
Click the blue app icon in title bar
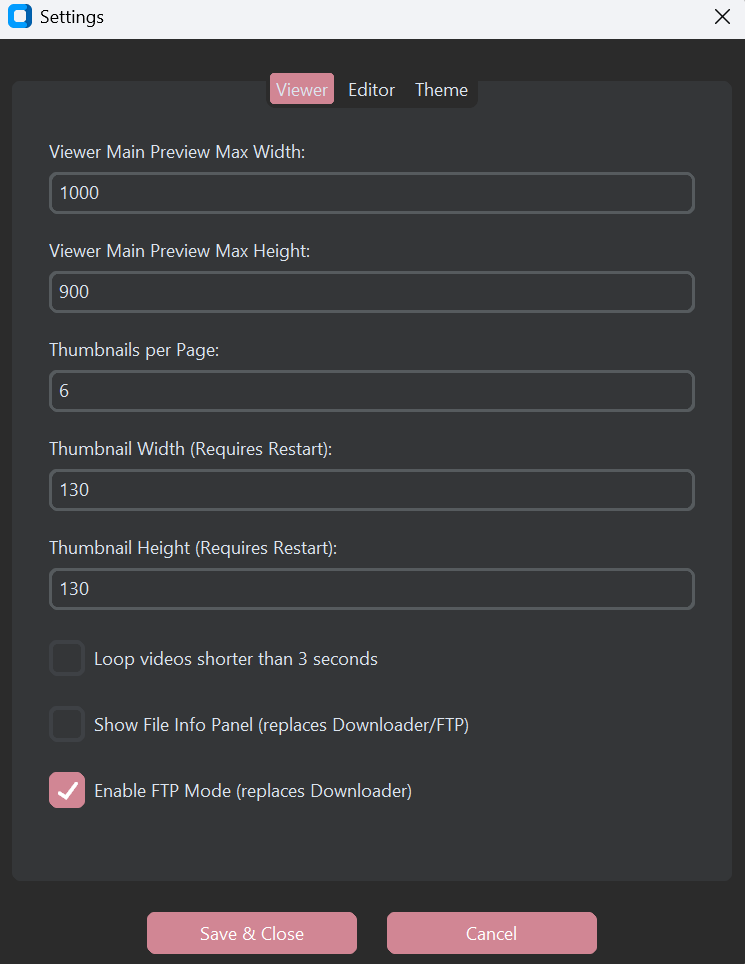20,16
